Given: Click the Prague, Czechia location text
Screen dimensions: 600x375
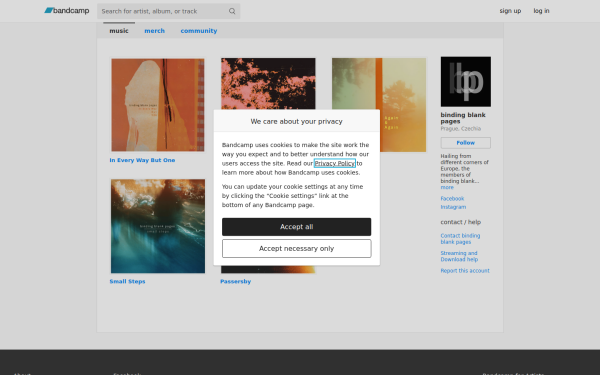Looking at the screenshot, I should [461, 129].
